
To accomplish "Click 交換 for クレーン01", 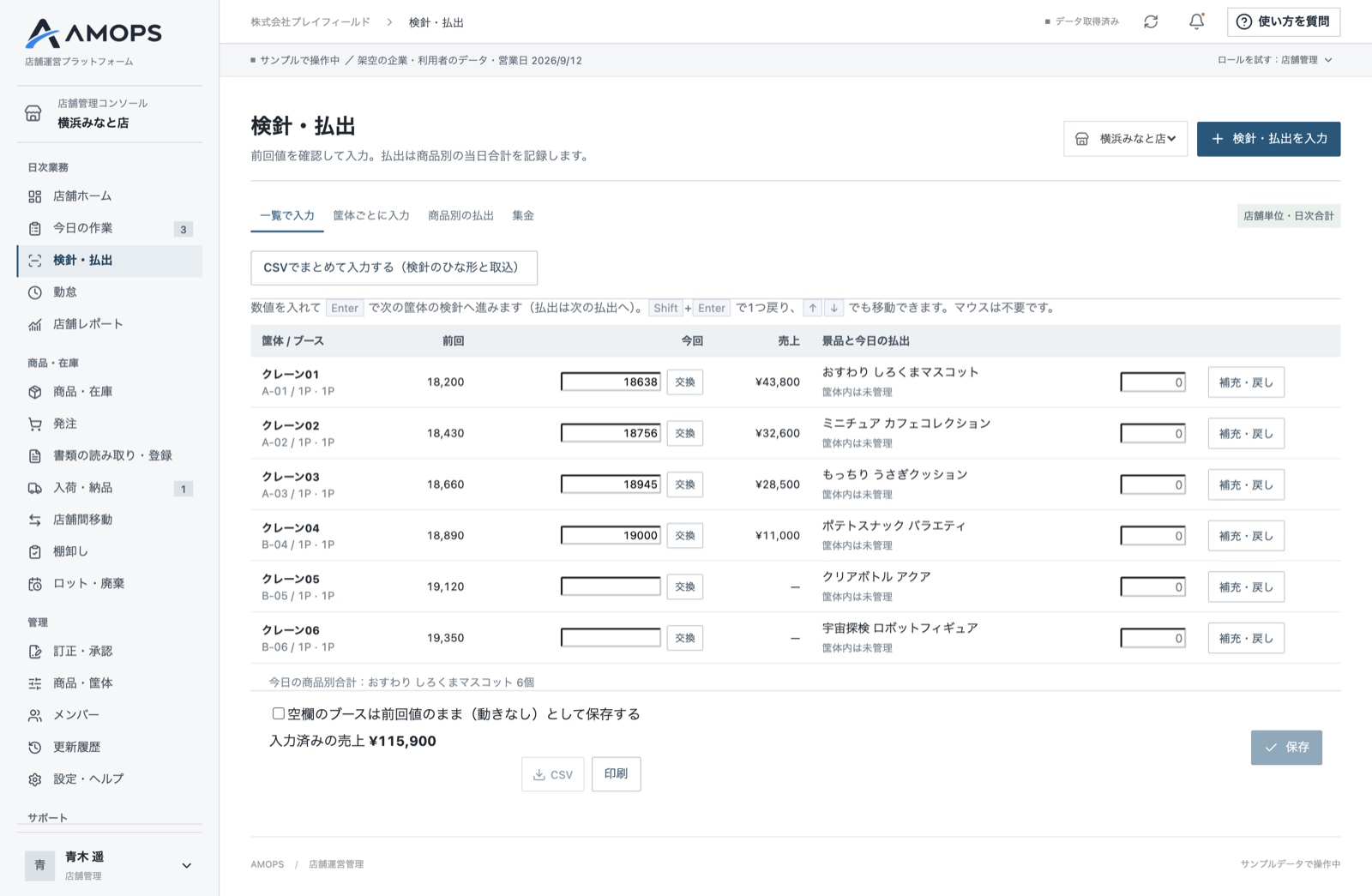I will 685,382.
